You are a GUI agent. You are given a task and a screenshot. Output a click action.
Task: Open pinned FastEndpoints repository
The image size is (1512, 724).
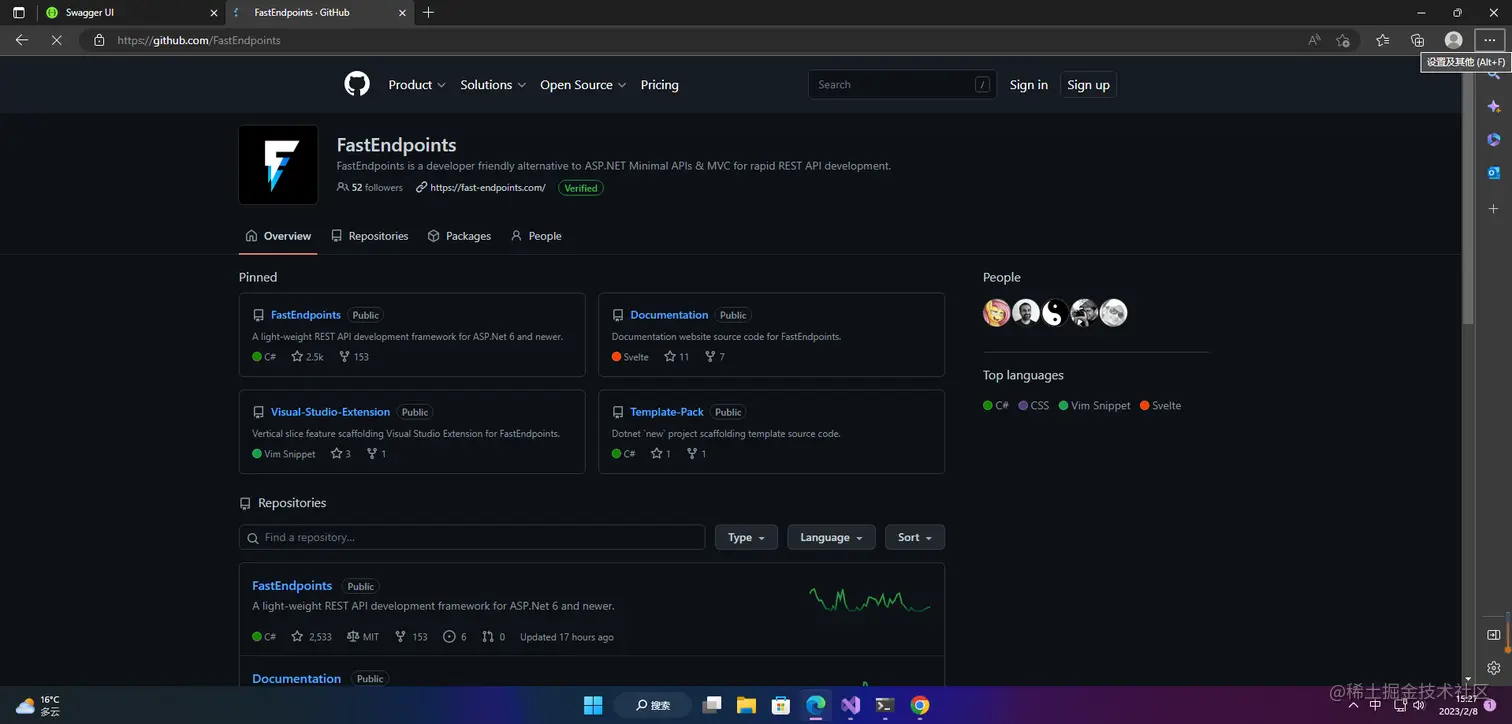(x=306, y=315)
